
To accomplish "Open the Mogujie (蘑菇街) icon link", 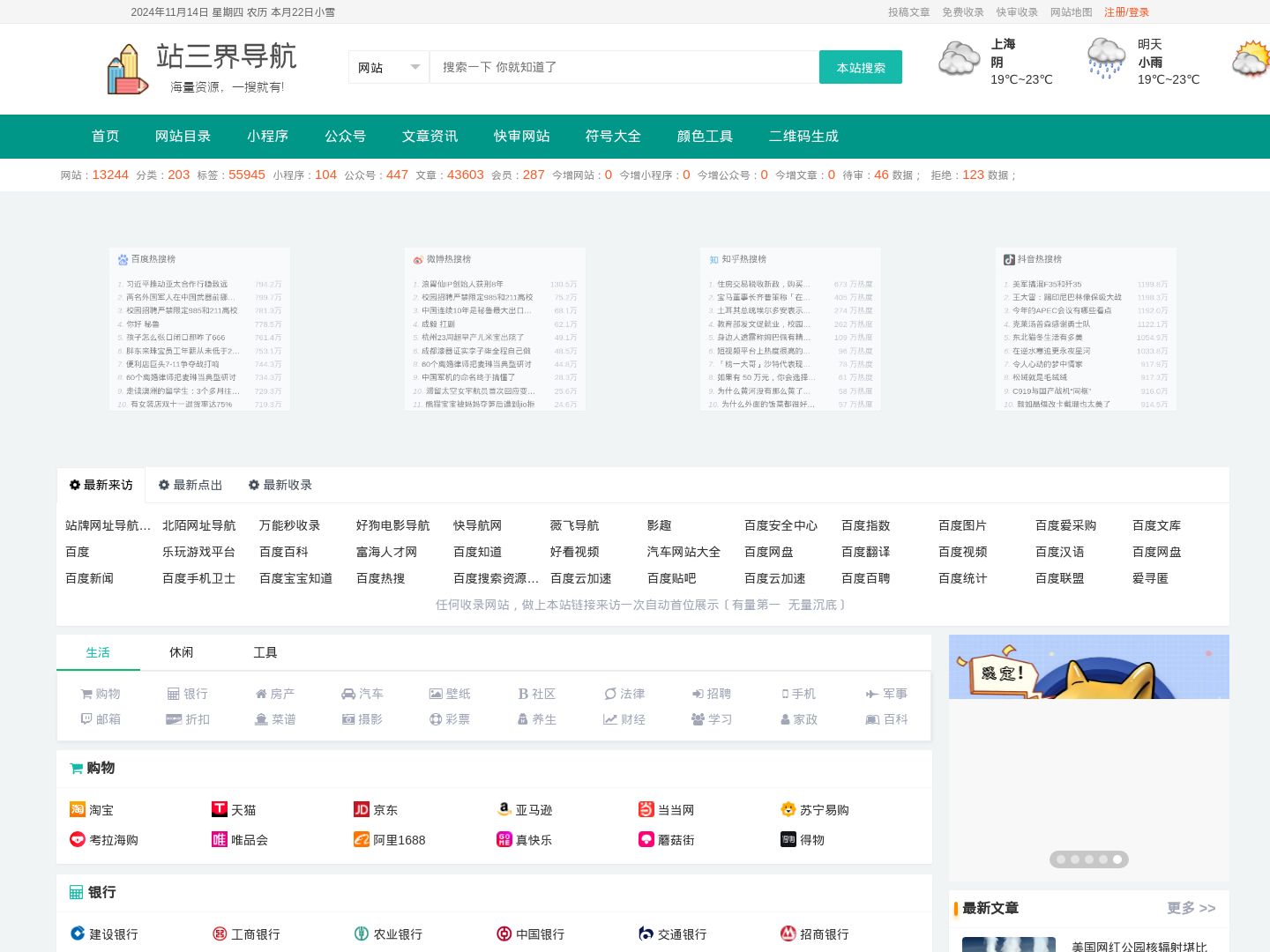I will pyautogui.click(x=646, y=839).
